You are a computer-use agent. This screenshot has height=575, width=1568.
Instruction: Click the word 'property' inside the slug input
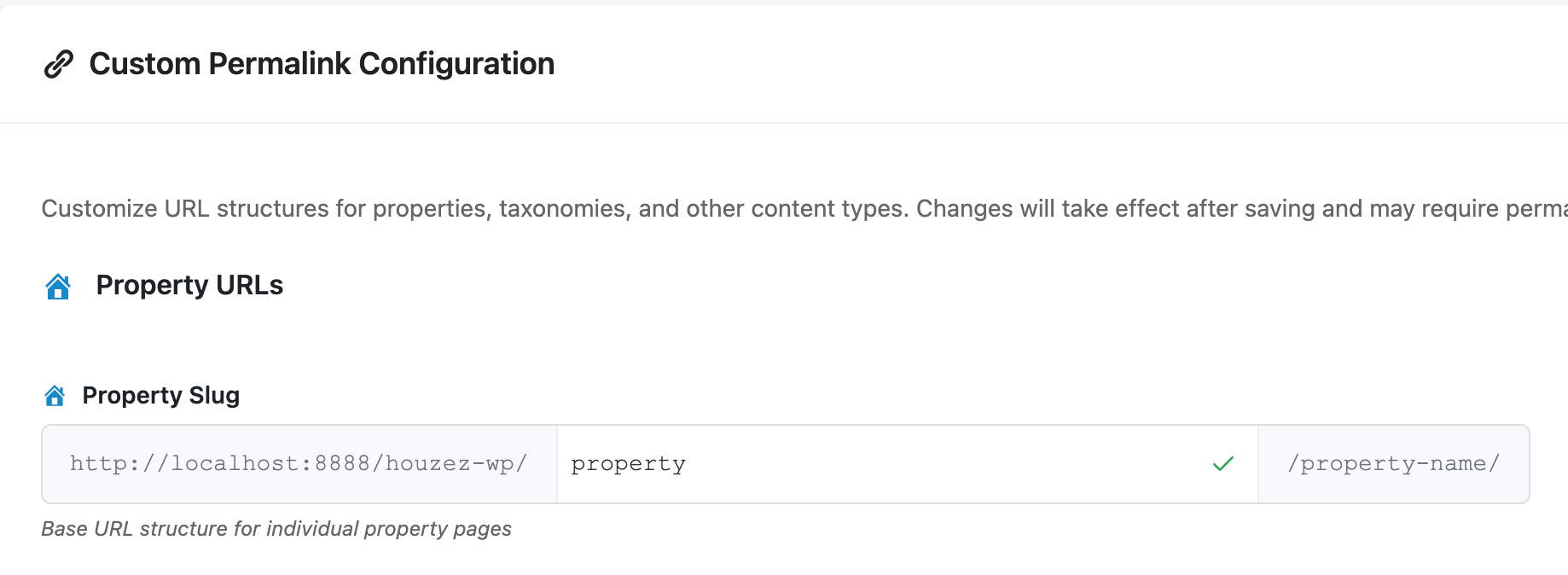point(629,464)
